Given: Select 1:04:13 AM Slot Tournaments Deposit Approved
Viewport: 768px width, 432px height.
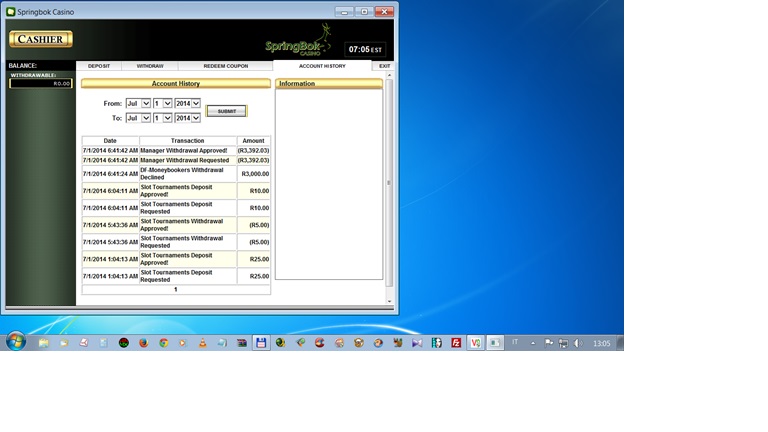Looking at the screenshot, I should click(x=176, y=259).
